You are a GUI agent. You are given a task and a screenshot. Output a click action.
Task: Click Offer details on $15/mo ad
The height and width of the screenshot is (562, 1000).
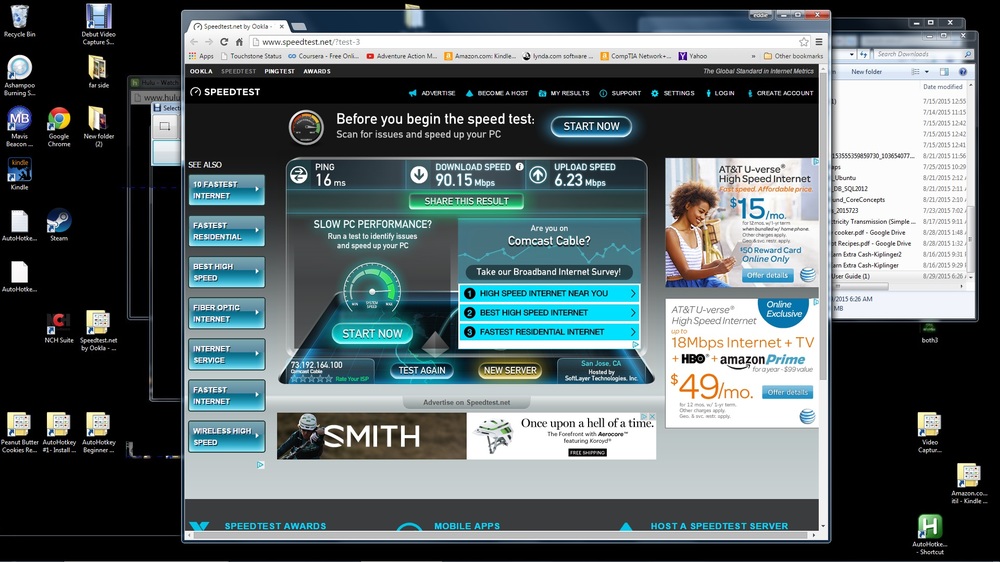(x=767, y=276)
